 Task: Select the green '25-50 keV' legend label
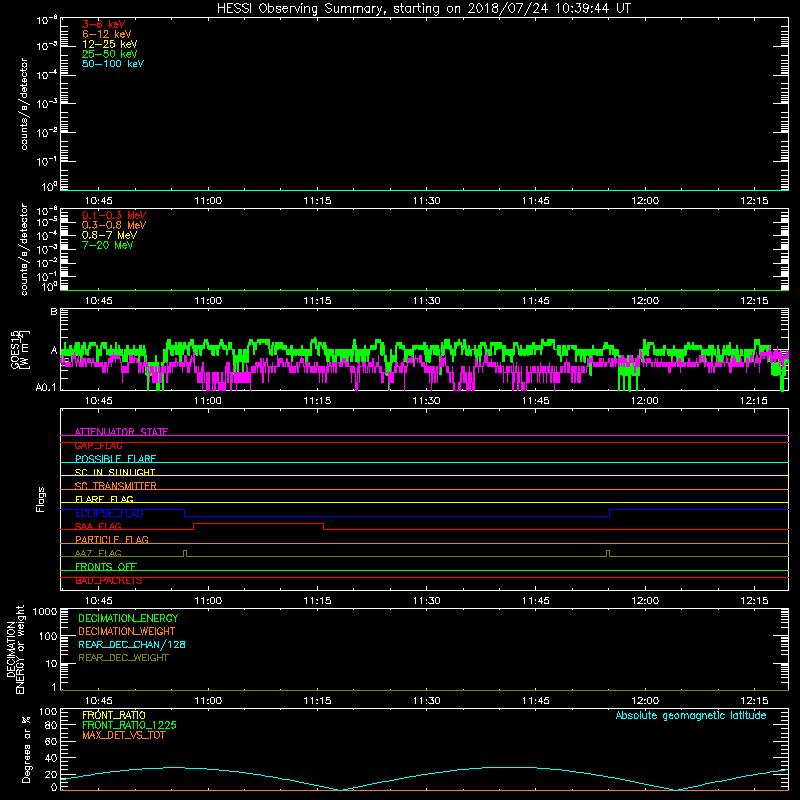[110, 54]
